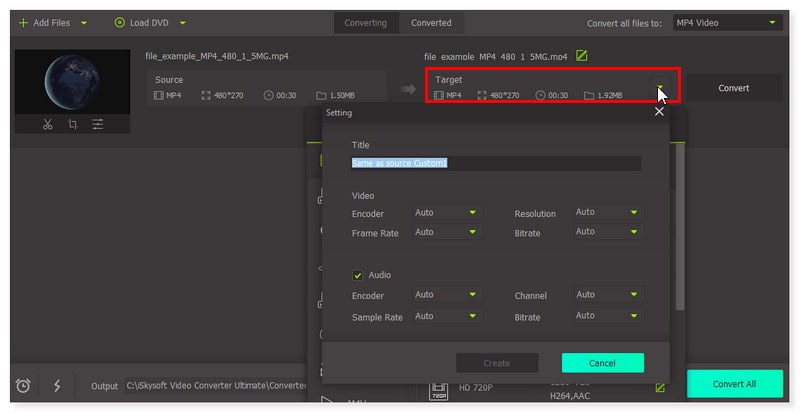Image resolution: width=800 pixels, height=413 pixels.
Task: Close the Setting dialog with X
Action: pyautogui.click(x=659, y=112)
